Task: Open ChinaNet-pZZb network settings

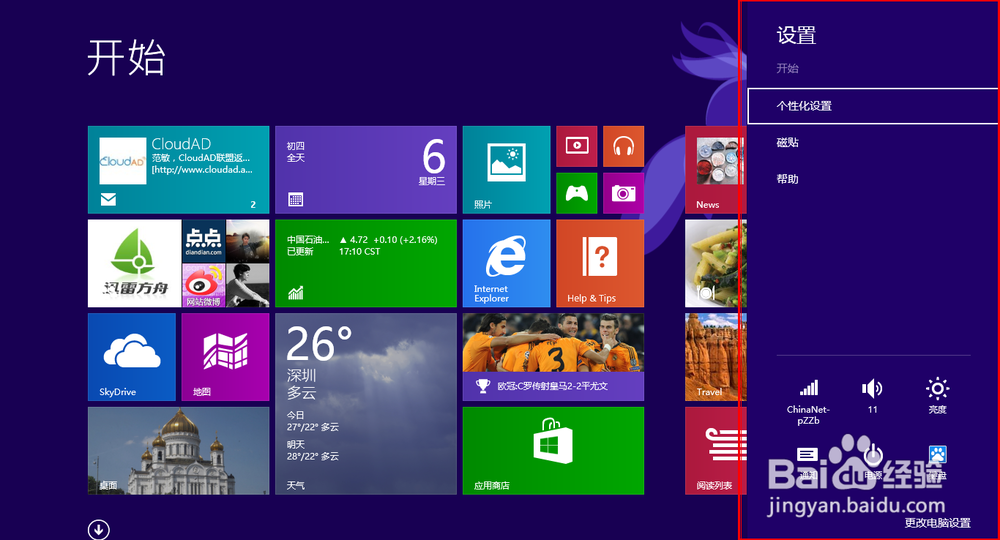Action: coord(808,401)
